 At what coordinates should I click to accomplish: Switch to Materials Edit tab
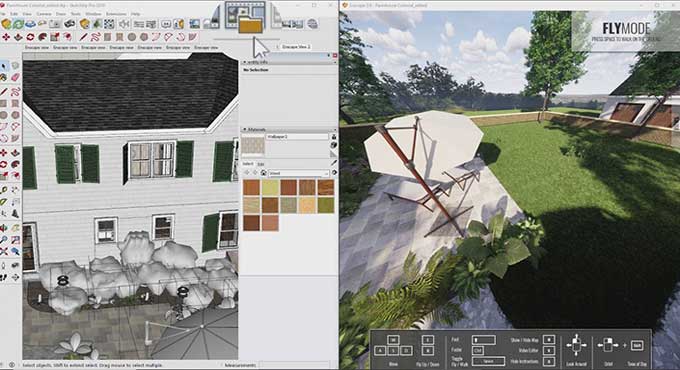point(261,164)
